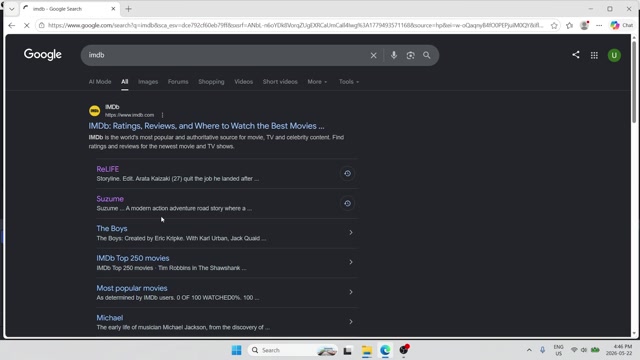Click https://www.imdb.com URL under IMDb
640x360 pixels.
tap(129, 115)
